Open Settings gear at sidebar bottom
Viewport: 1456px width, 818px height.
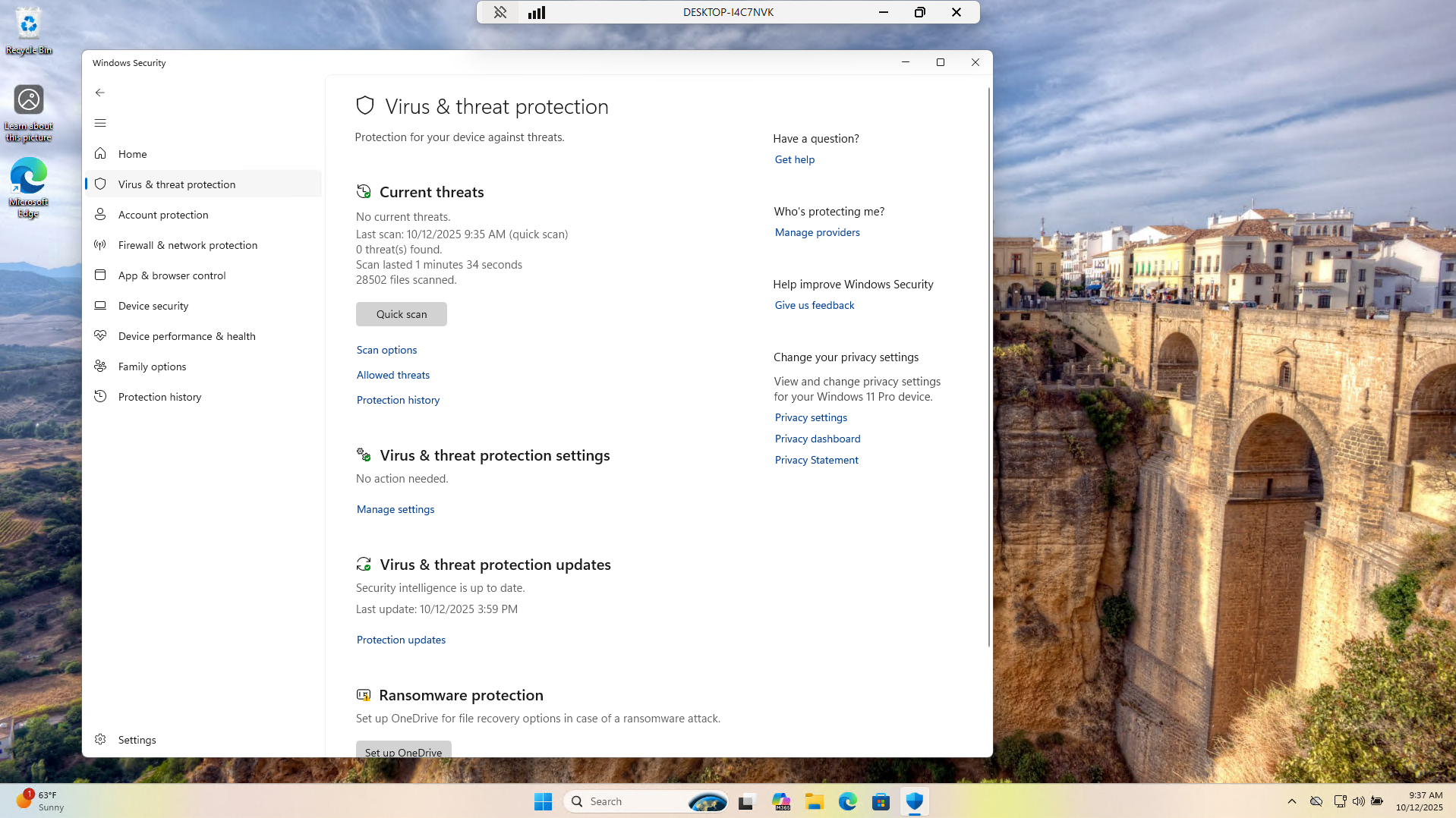[100, 740]
